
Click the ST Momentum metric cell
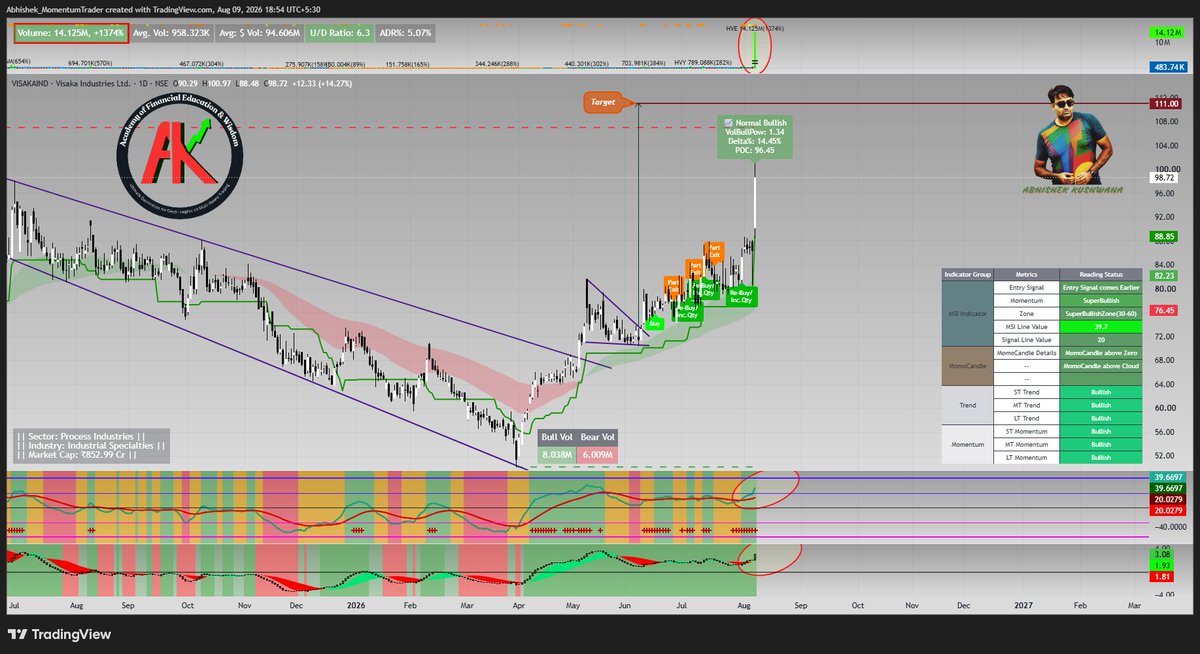coord(1026,431)
